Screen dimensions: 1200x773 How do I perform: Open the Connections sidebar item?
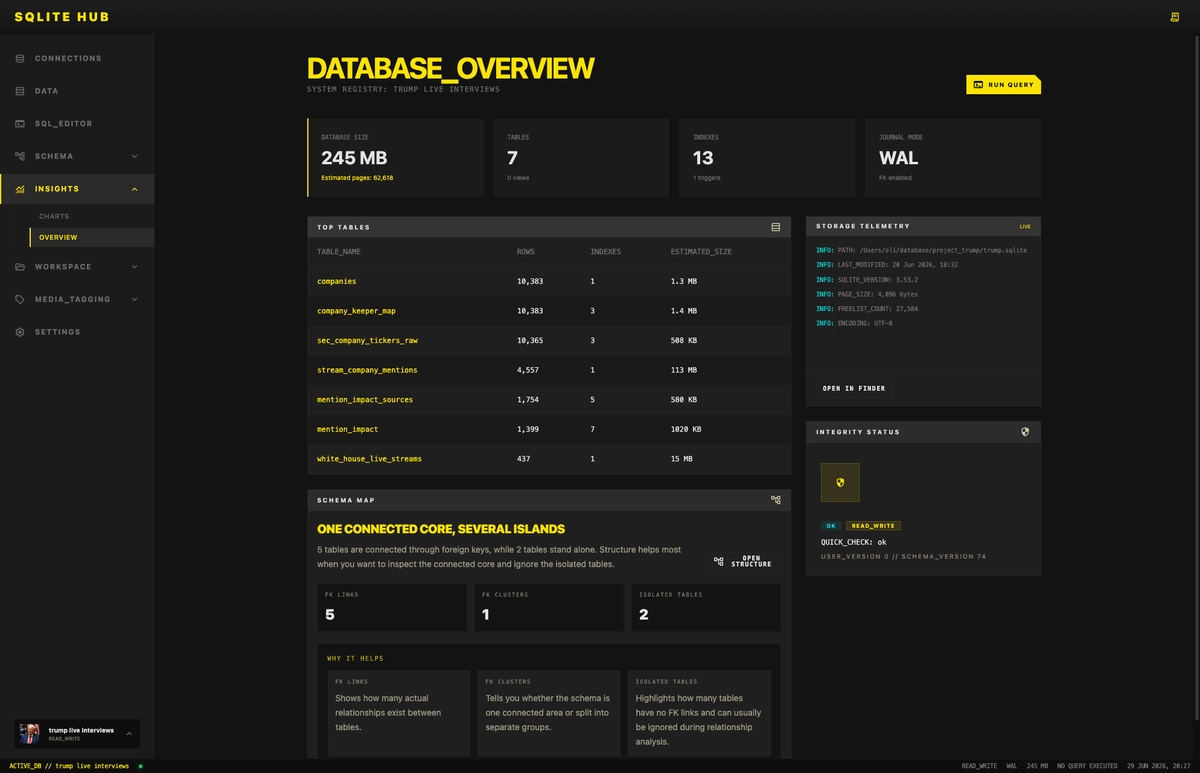(77, 58)
